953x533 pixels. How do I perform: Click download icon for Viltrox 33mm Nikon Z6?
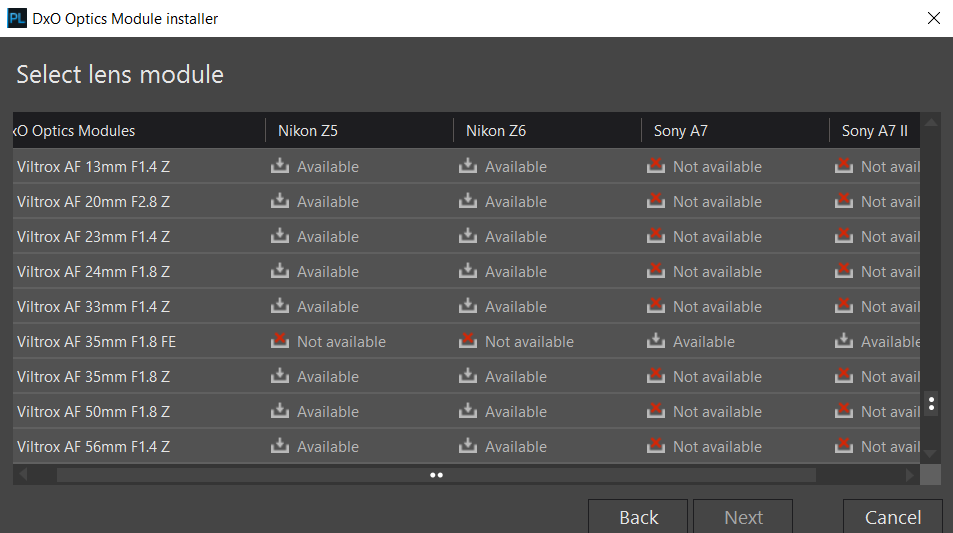[467, 306]
